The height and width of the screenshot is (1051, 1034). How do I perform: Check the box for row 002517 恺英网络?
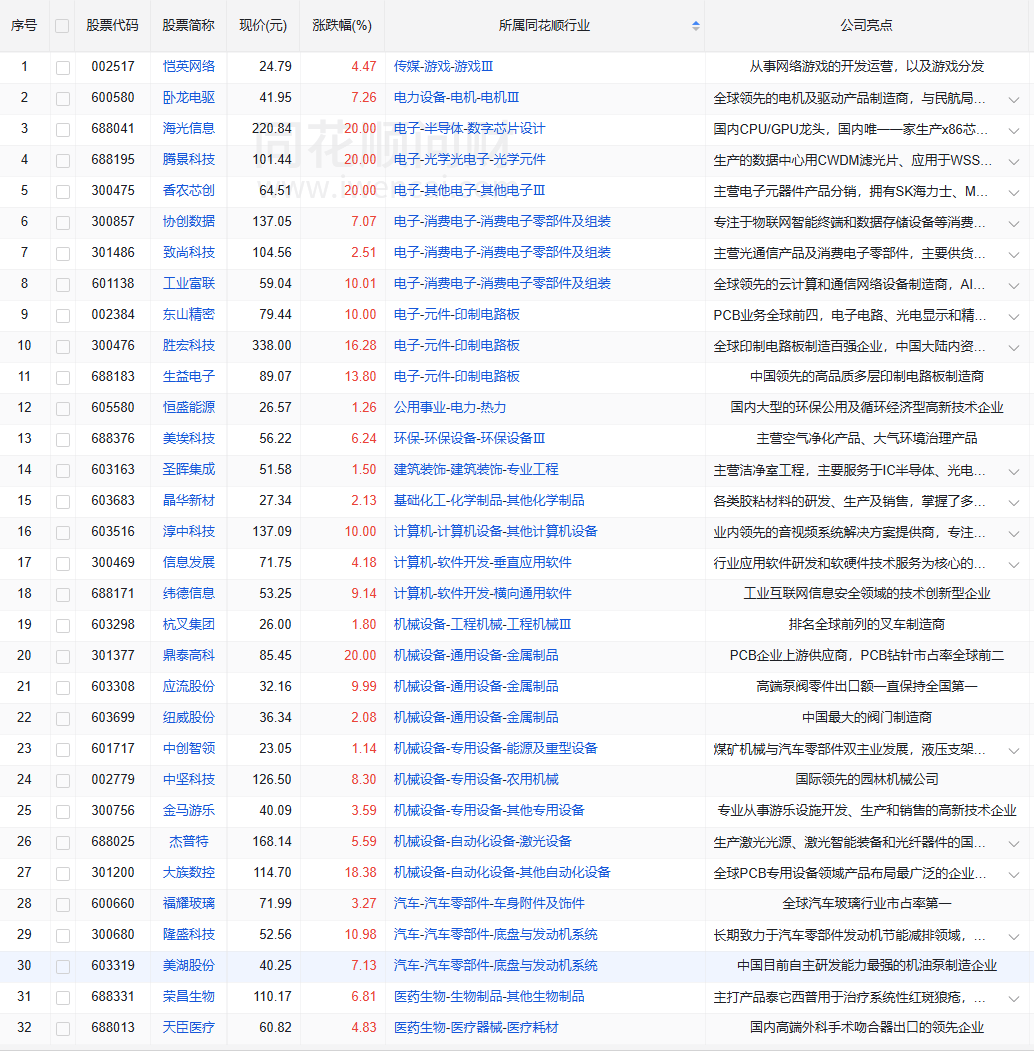[x=63, y=67]
